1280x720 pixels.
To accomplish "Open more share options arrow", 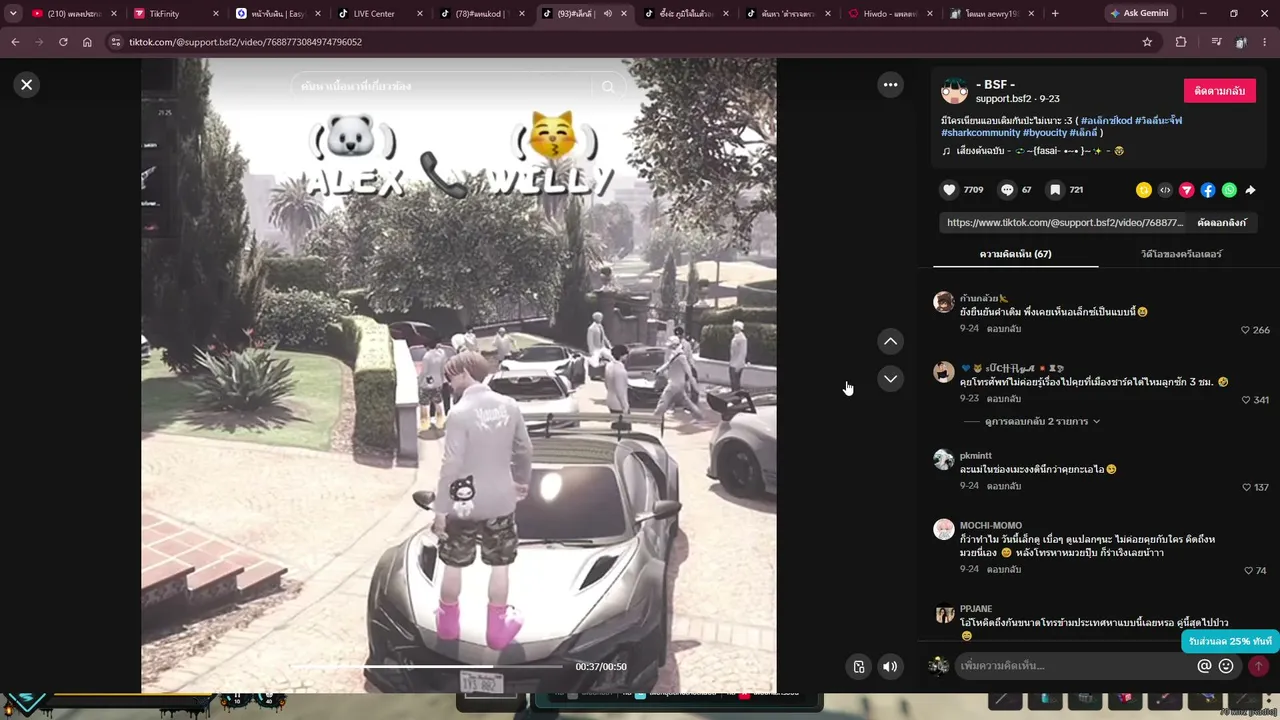I will tap(1250, 190).
